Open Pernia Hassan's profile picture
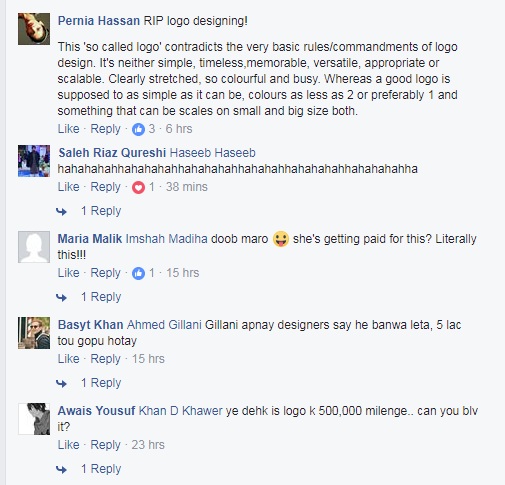This screenshot has height=485, width=505. coord(34,29)
